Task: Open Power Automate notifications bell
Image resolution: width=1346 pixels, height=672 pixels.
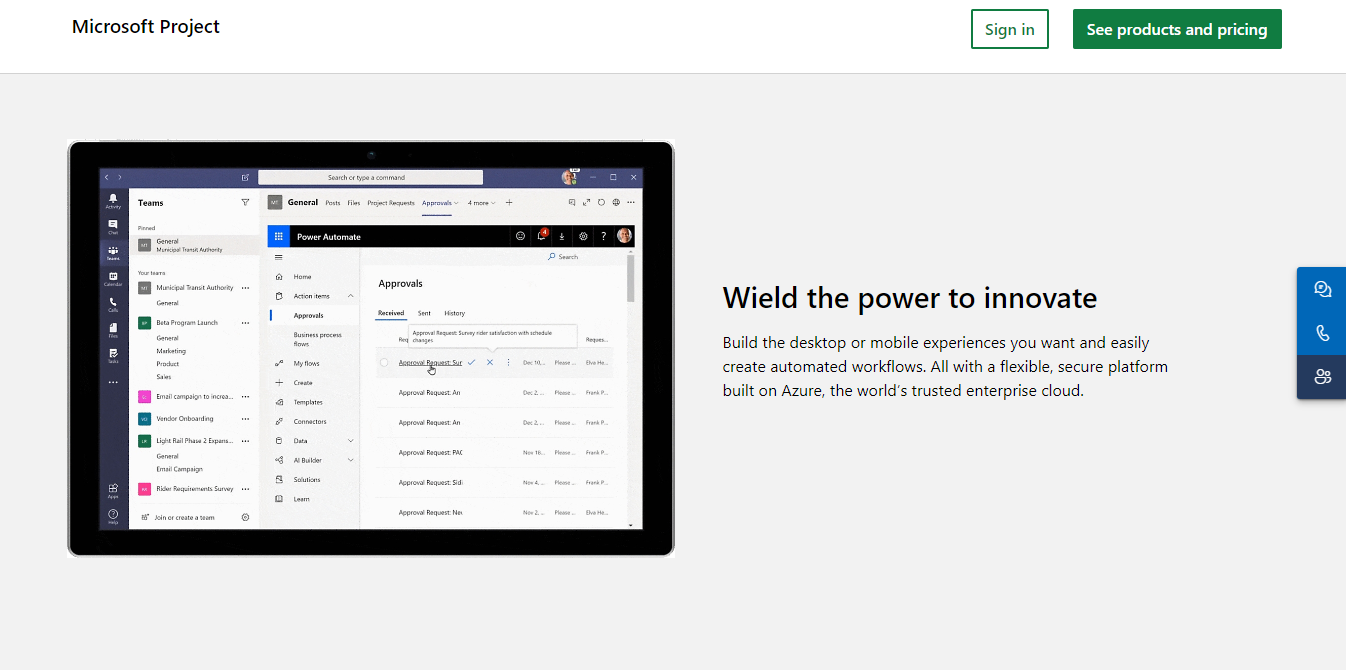Action: [542, 236]
